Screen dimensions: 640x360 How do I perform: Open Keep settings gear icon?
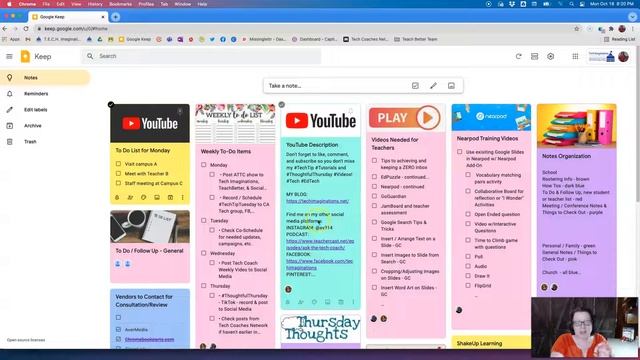(551, 56)
